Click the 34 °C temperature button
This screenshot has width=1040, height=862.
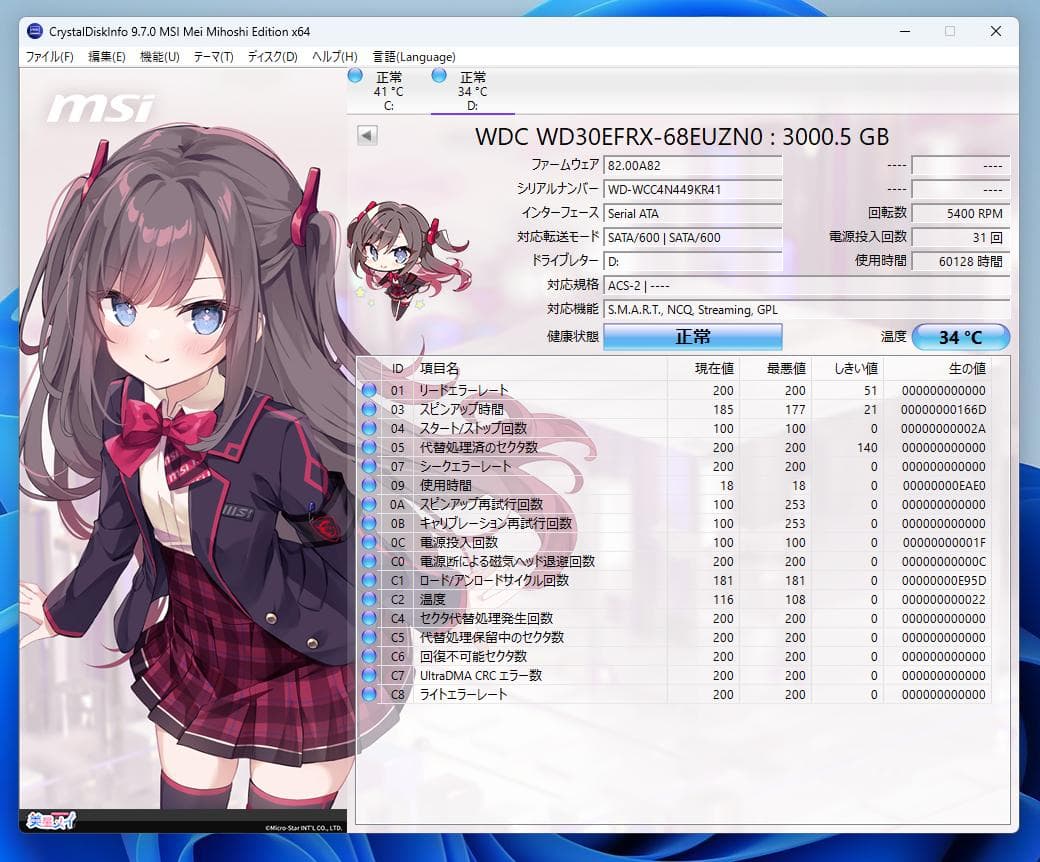[960, 337]
